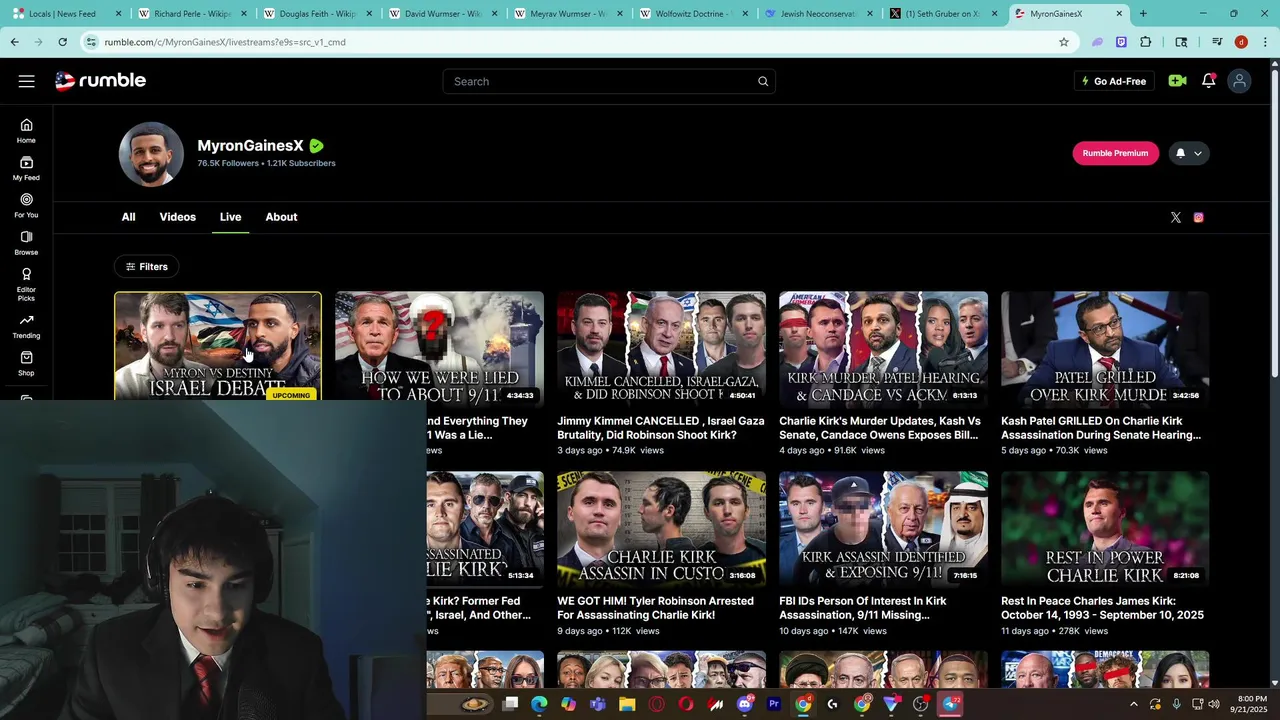Image resolution: width=1280 pixels, height=720 pixels.
Task: Open Chrome three-dot menu
Action: point(1264,42)
